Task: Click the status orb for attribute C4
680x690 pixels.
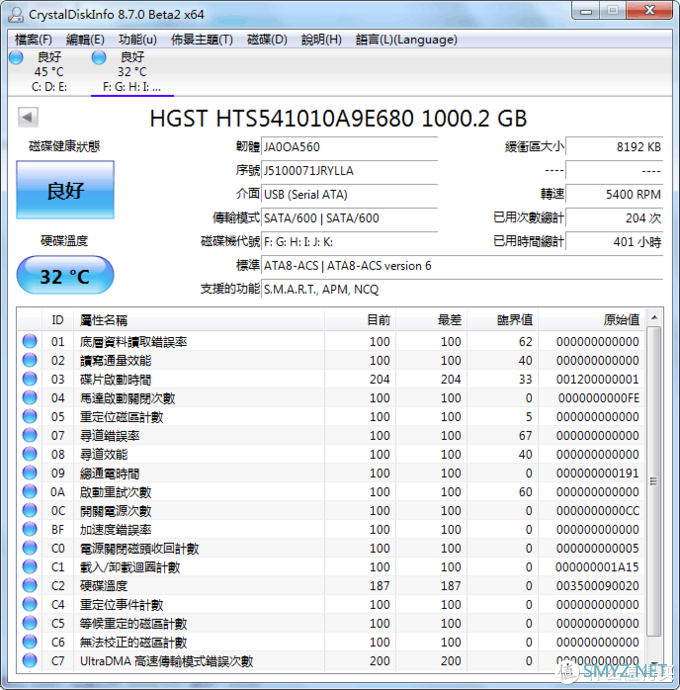Action: [30, 604]
